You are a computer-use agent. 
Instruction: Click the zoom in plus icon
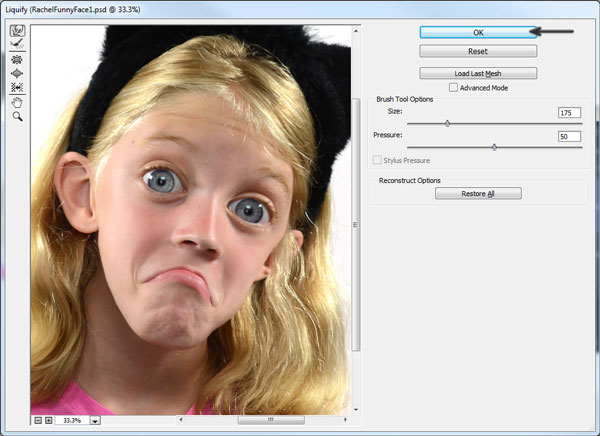[49, 420]
